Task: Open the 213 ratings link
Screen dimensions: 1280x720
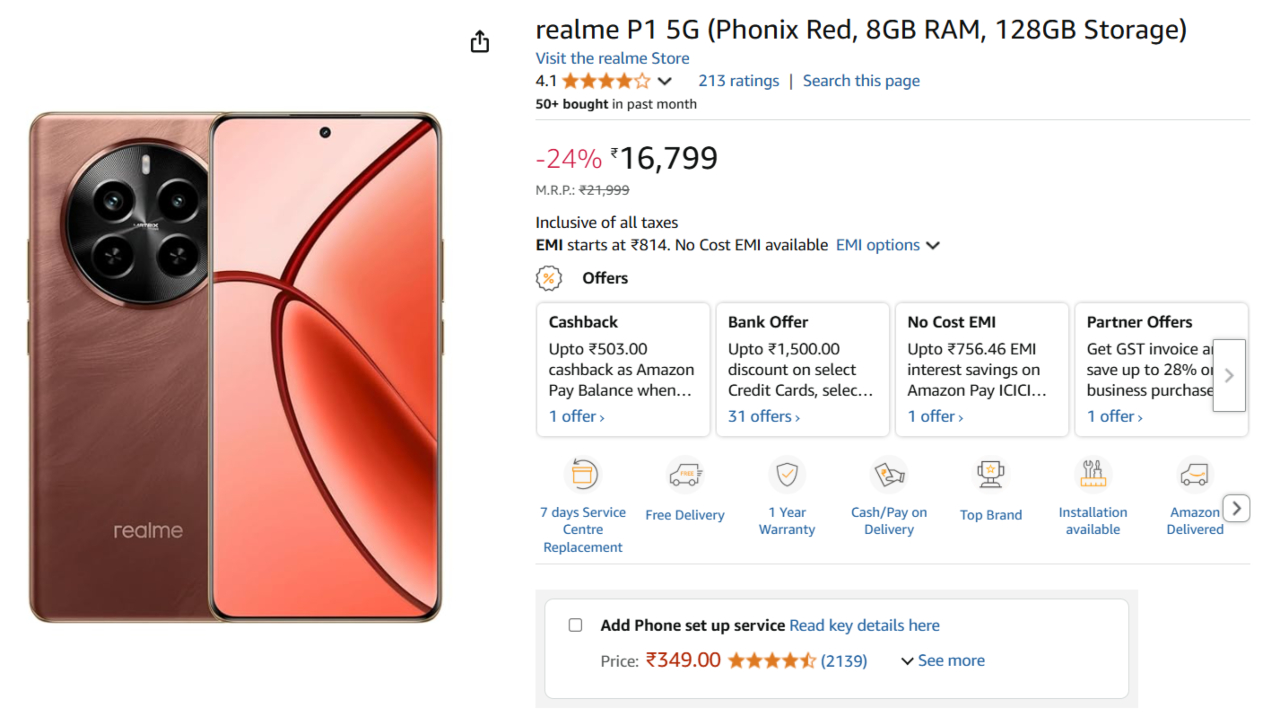Action: pos(738,81)
